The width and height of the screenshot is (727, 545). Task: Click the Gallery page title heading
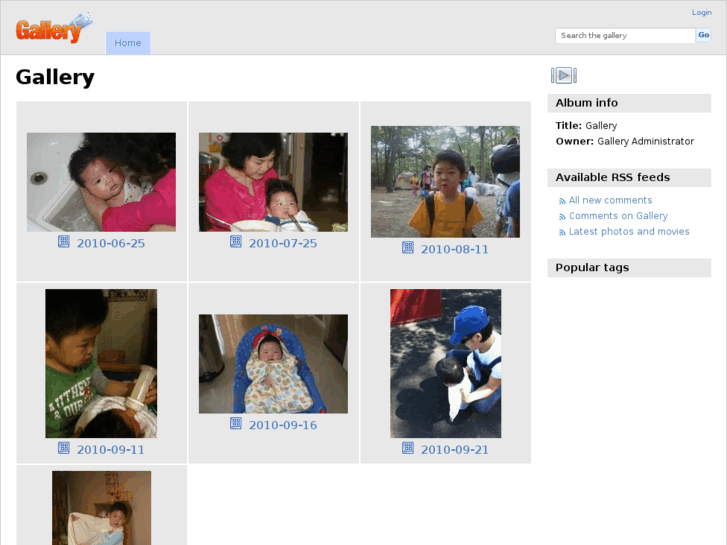coord(55,77)
